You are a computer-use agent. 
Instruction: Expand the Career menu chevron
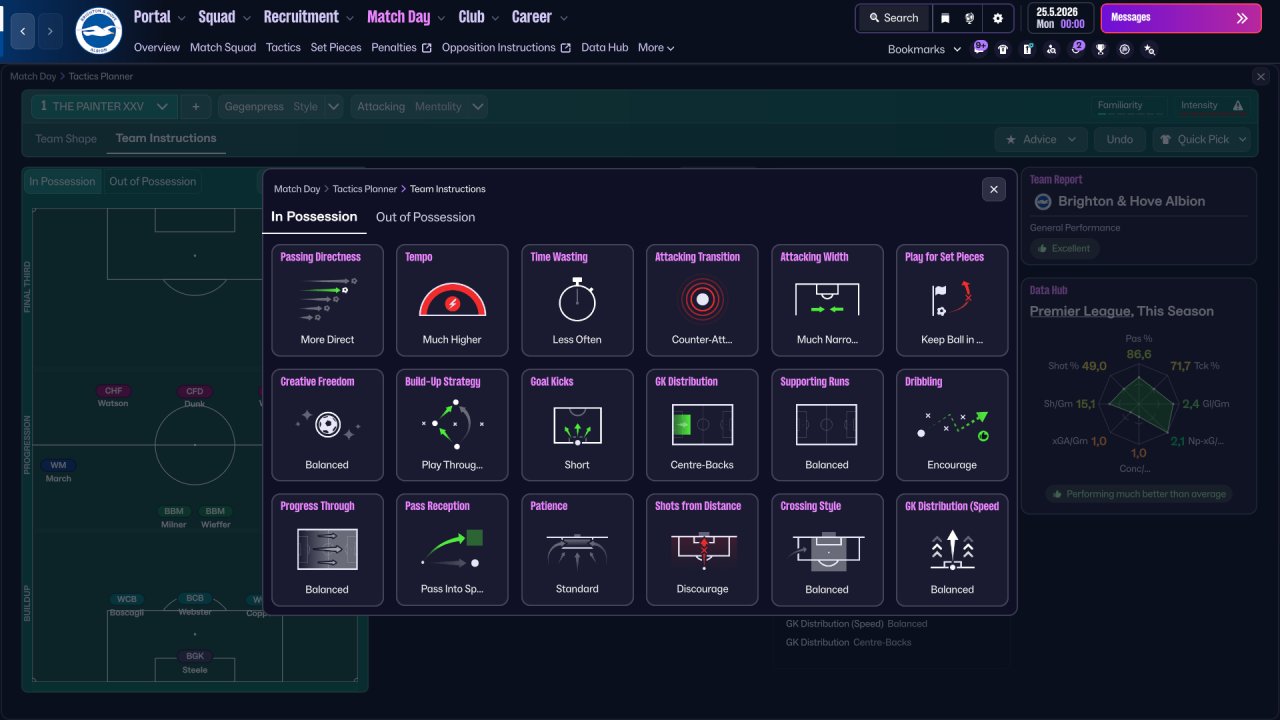(x=563, y=18)
